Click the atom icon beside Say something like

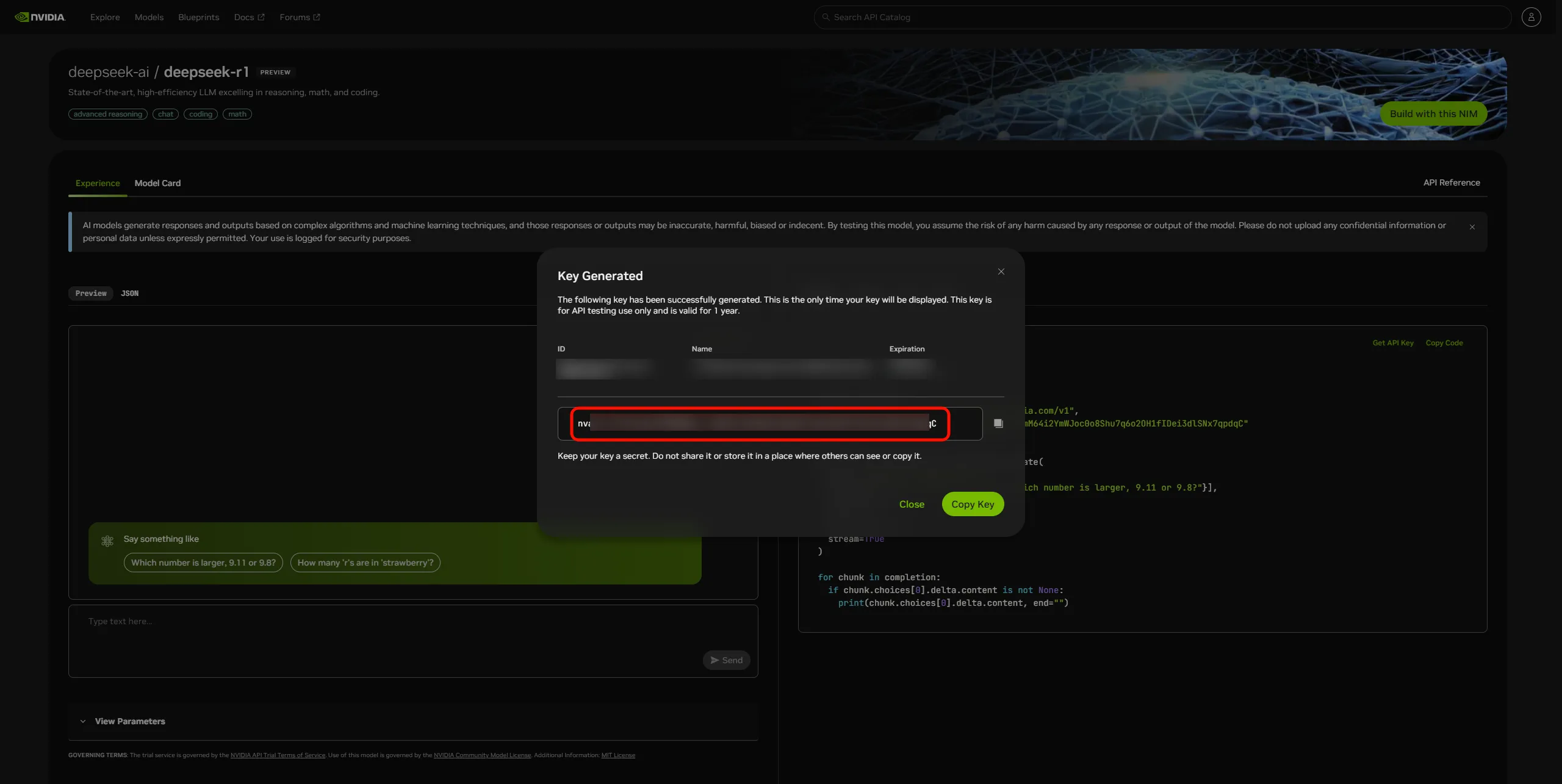[x=107, y=541]
